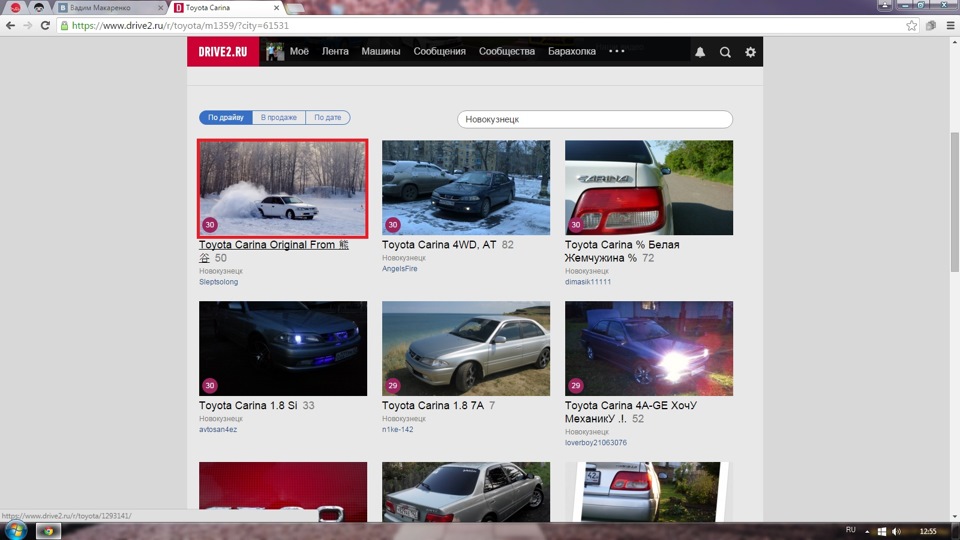Click the Chrome icon in the taskbar
960x540 pixels.
pyautogui.click(x=48, y=531)
